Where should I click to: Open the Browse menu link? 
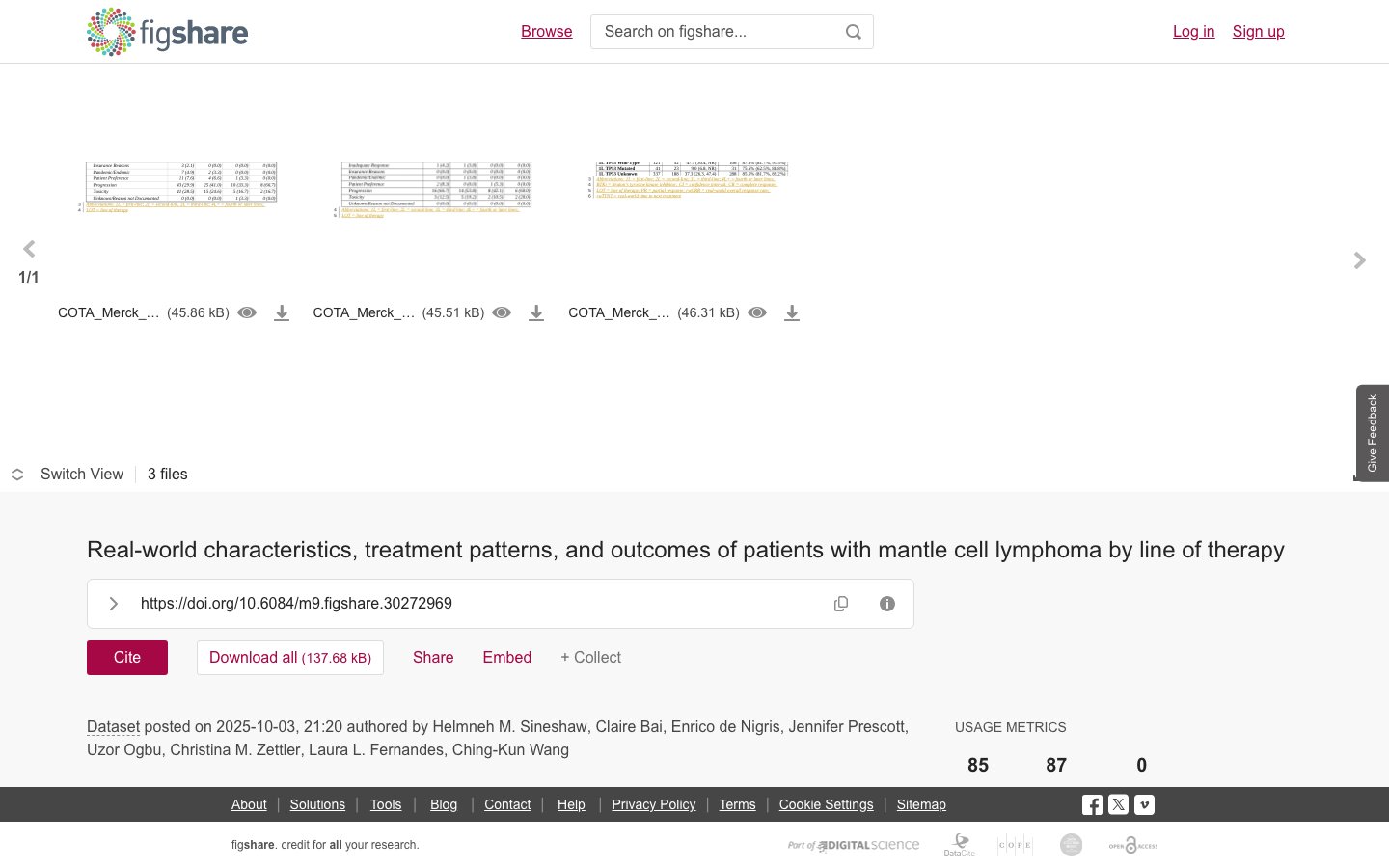(x=547, y=32)
